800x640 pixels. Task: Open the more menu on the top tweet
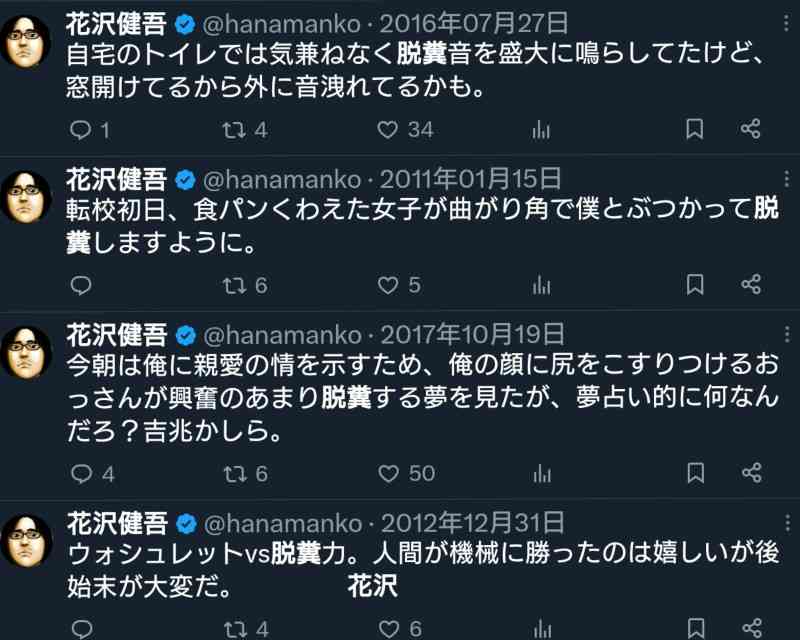[788, 23]
